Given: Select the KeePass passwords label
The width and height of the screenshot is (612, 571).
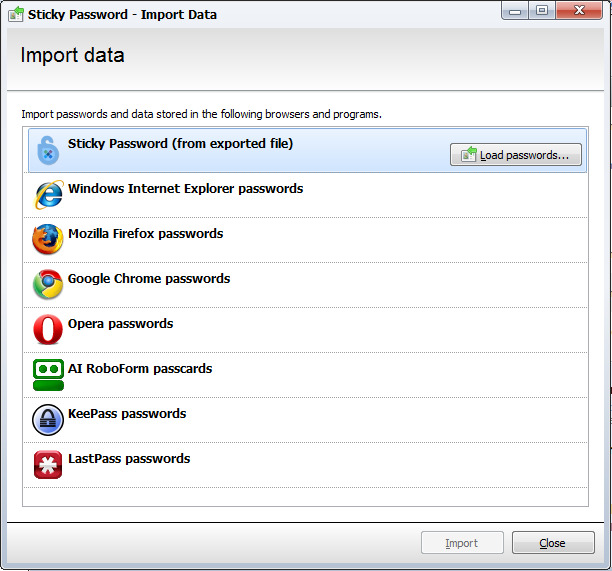Looking at the screenshot, I should click(x=127, y=414).
